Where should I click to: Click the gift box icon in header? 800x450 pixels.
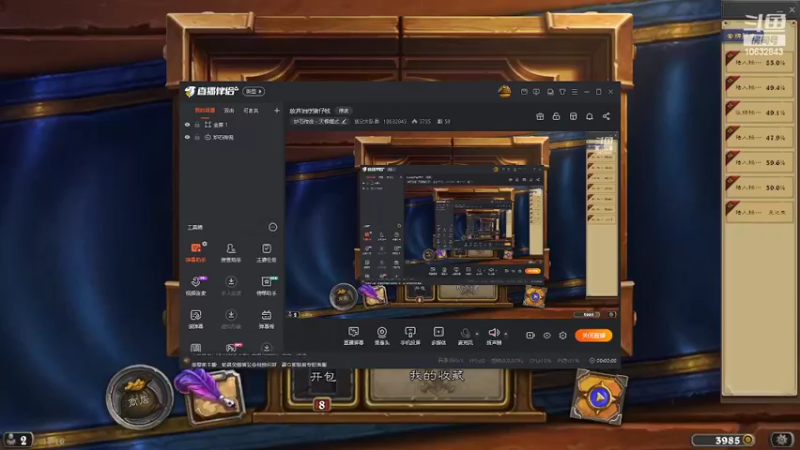pyautogui.click(x=540, y=116)
